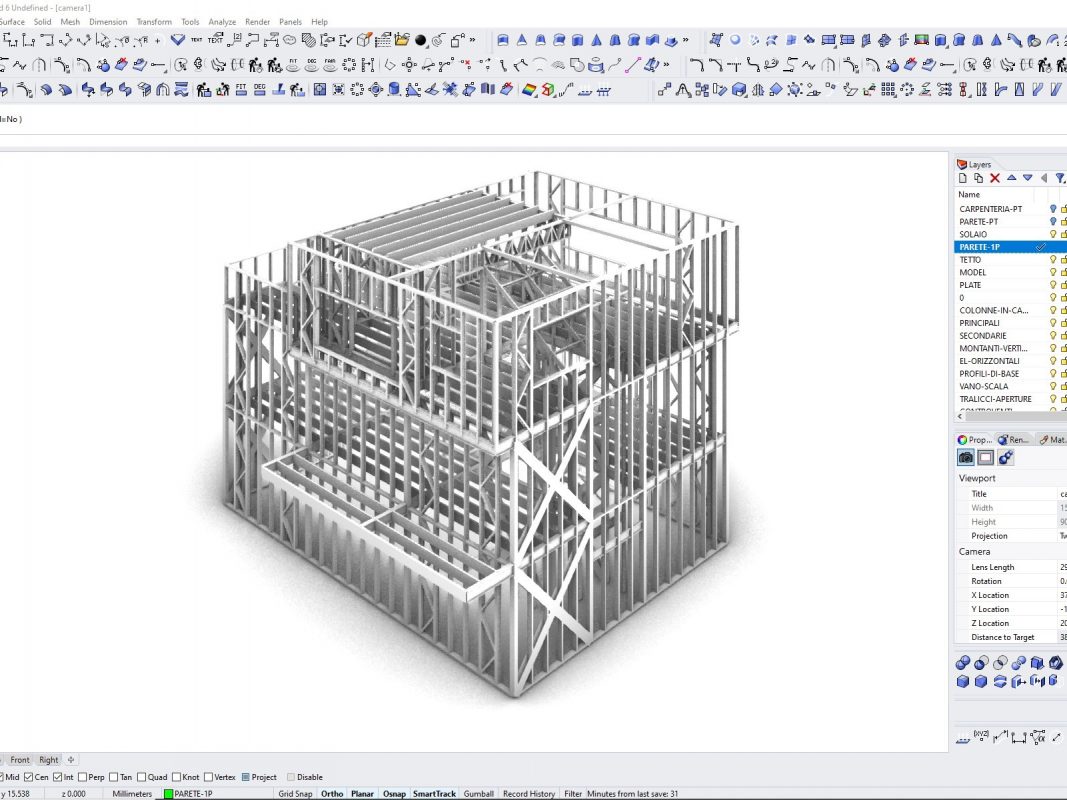
Task: Open the Ren... panel tab
Action: pos(1013,439)
